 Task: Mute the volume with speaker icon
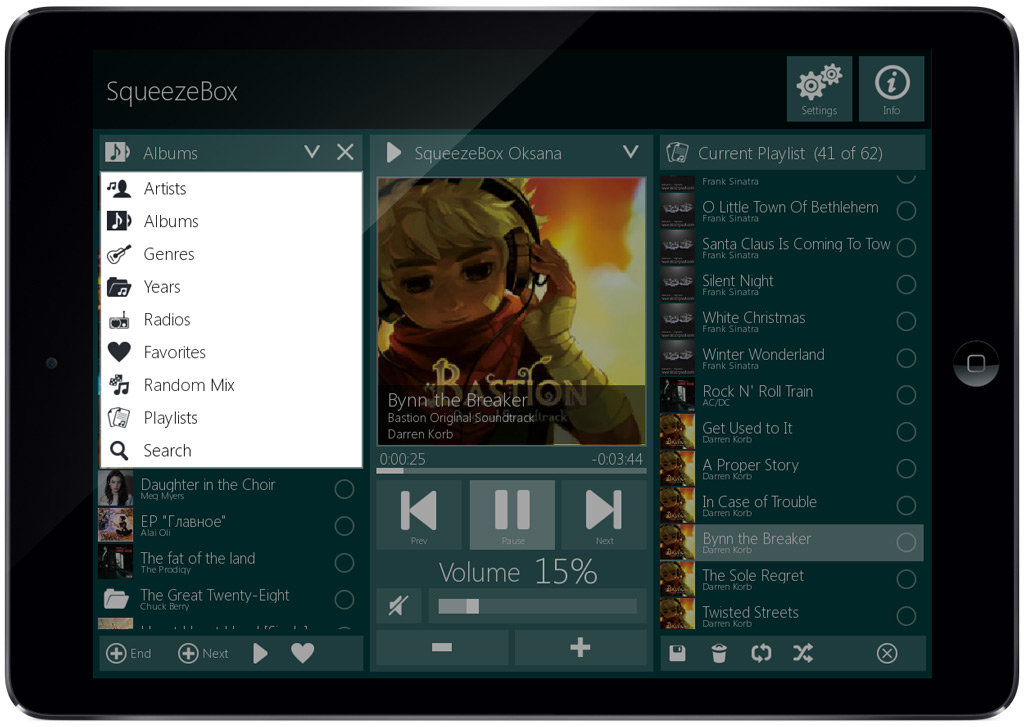click(x=398, y=606)
